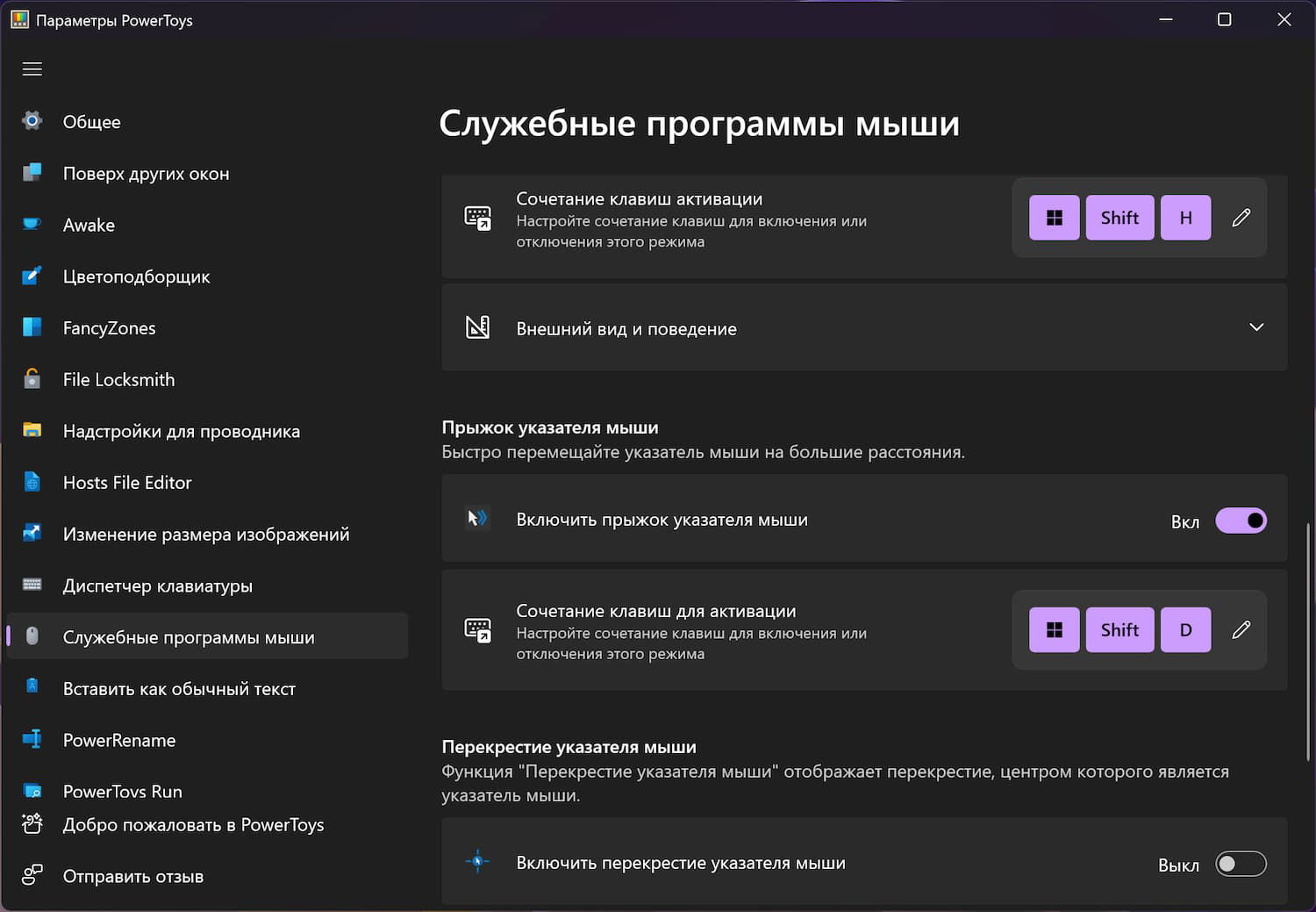Select the Hosts File Editor icon
This screenshot has width=1316, height=912.
pos(32,482)
